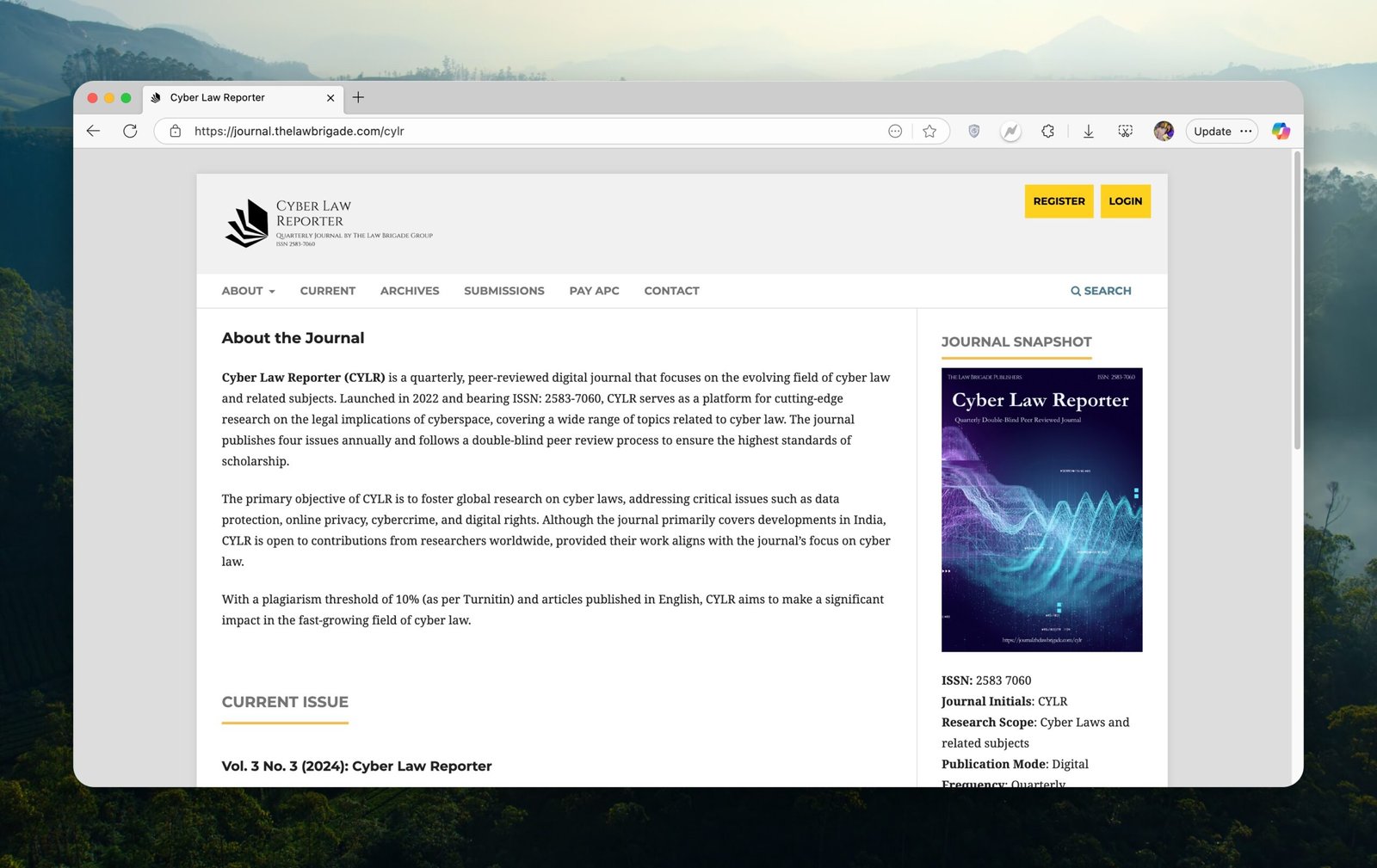1377x868 pixels.
Task: Click the SEARCH link with magnifier
Action: [1101, 291]
